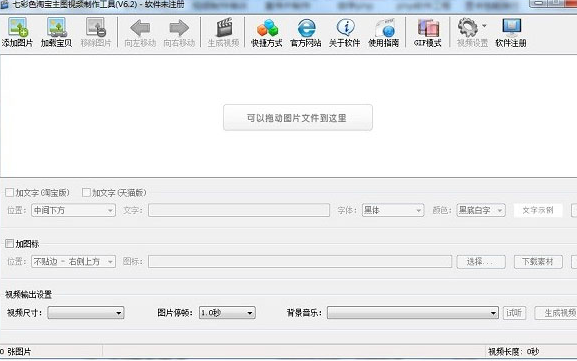Image resolution: width=577 pixels, height=361 pixels.
Task: Open the 颜色 dropdown showing 黑底白字
Action: [x=481, y=210]
